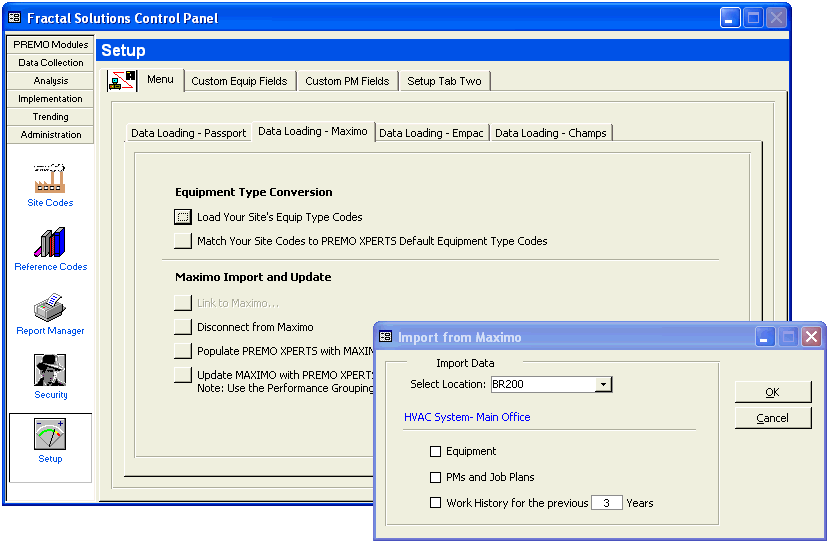Screen dimensions: 830x543
Task: Click Cancel in Import from Maximo
Action: [x=773, y=418]
